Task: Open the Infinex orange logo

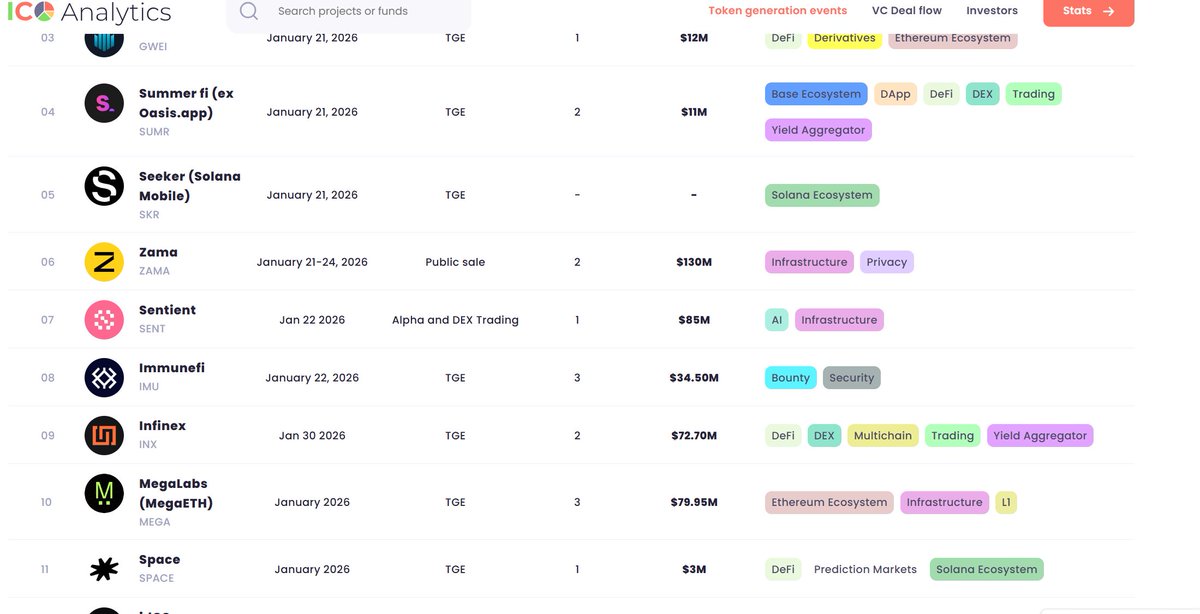Action: pos(104,436)
